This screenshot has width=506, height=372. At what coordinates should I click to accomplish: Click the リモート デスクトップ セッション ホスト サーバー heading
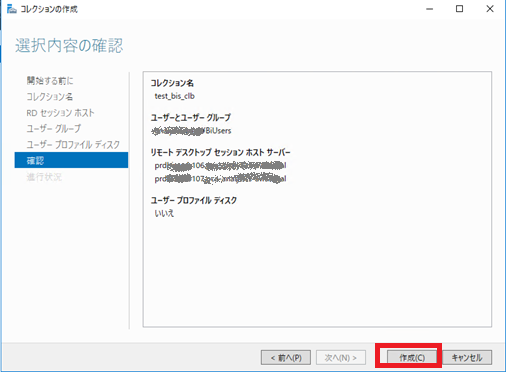tap(220, 152)
